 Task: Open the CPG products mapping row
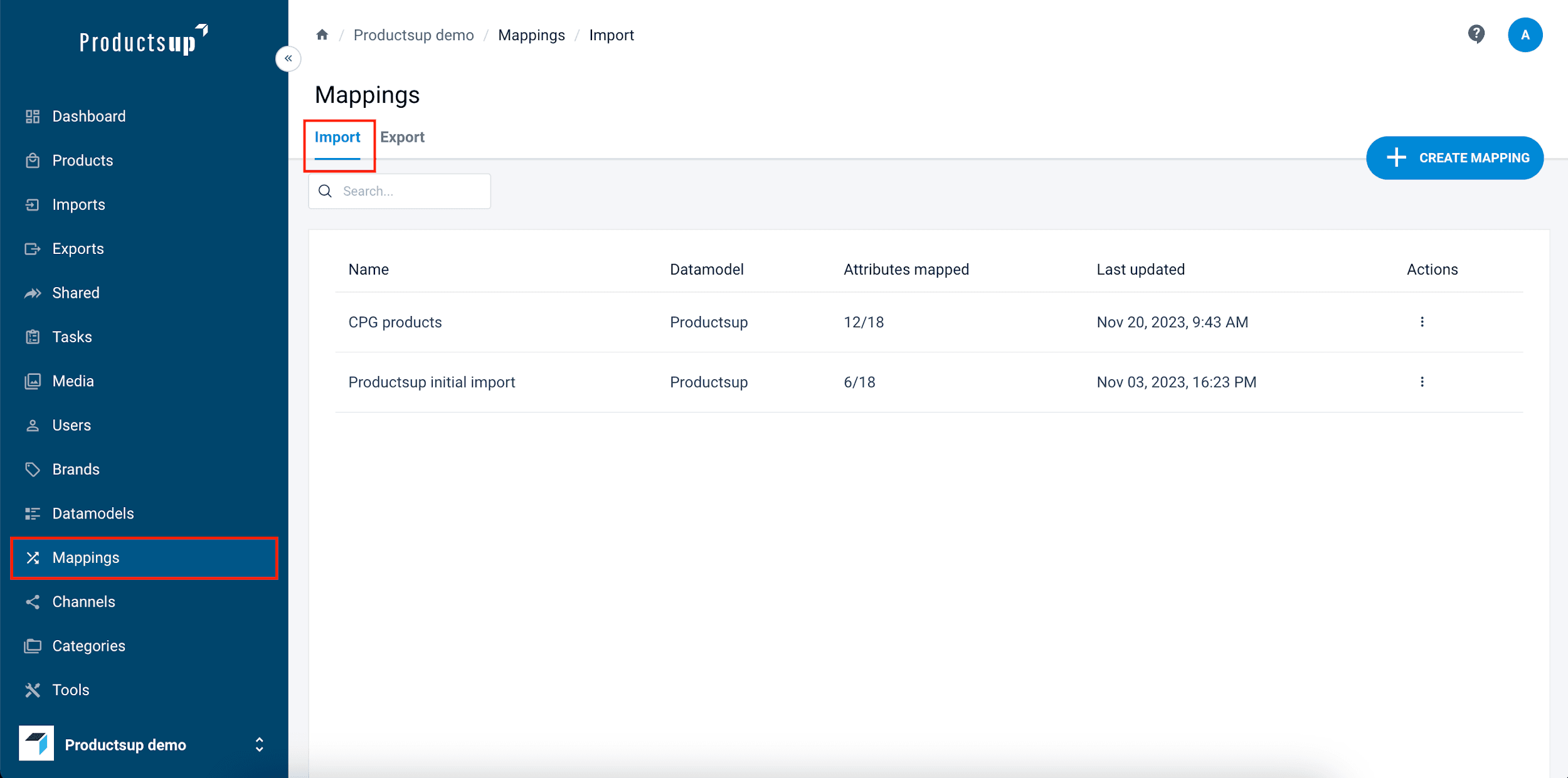point(395,322)
